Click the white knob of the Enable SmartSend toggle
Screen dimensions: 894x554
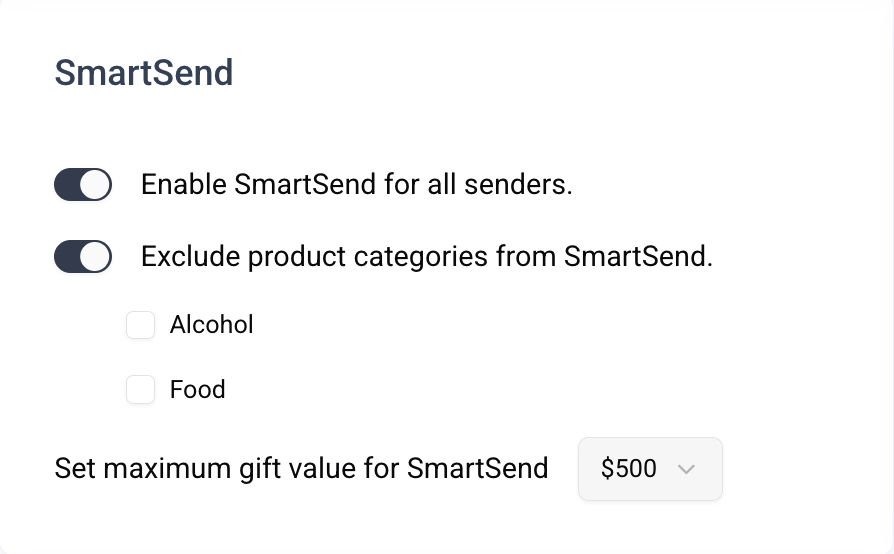(95, 185)
